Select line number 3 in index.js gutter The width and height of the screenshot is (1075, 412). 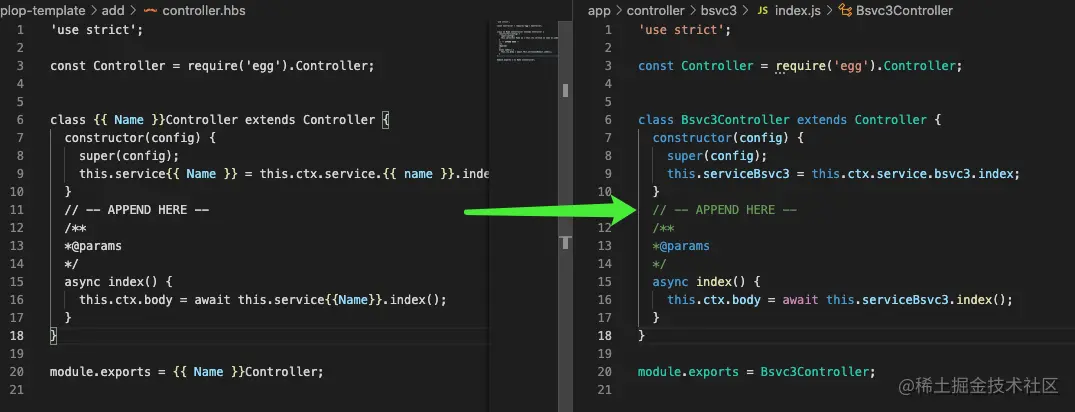click(608, 66)
